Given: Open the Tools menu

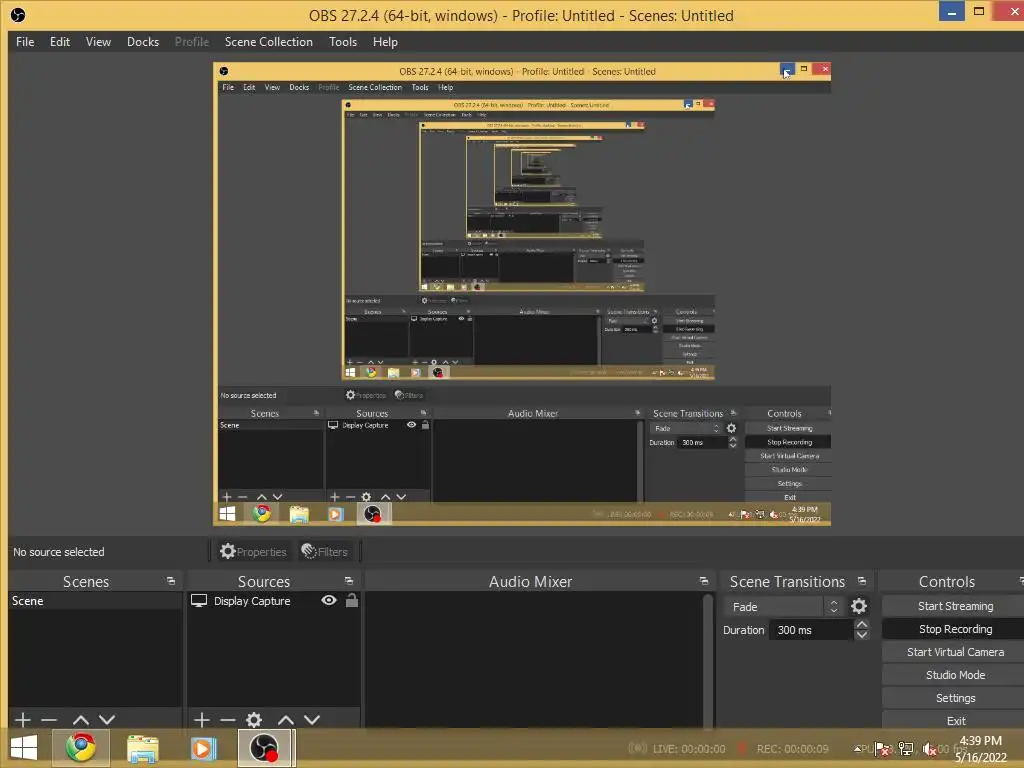Looking at the screenshot, I should 343,42.
